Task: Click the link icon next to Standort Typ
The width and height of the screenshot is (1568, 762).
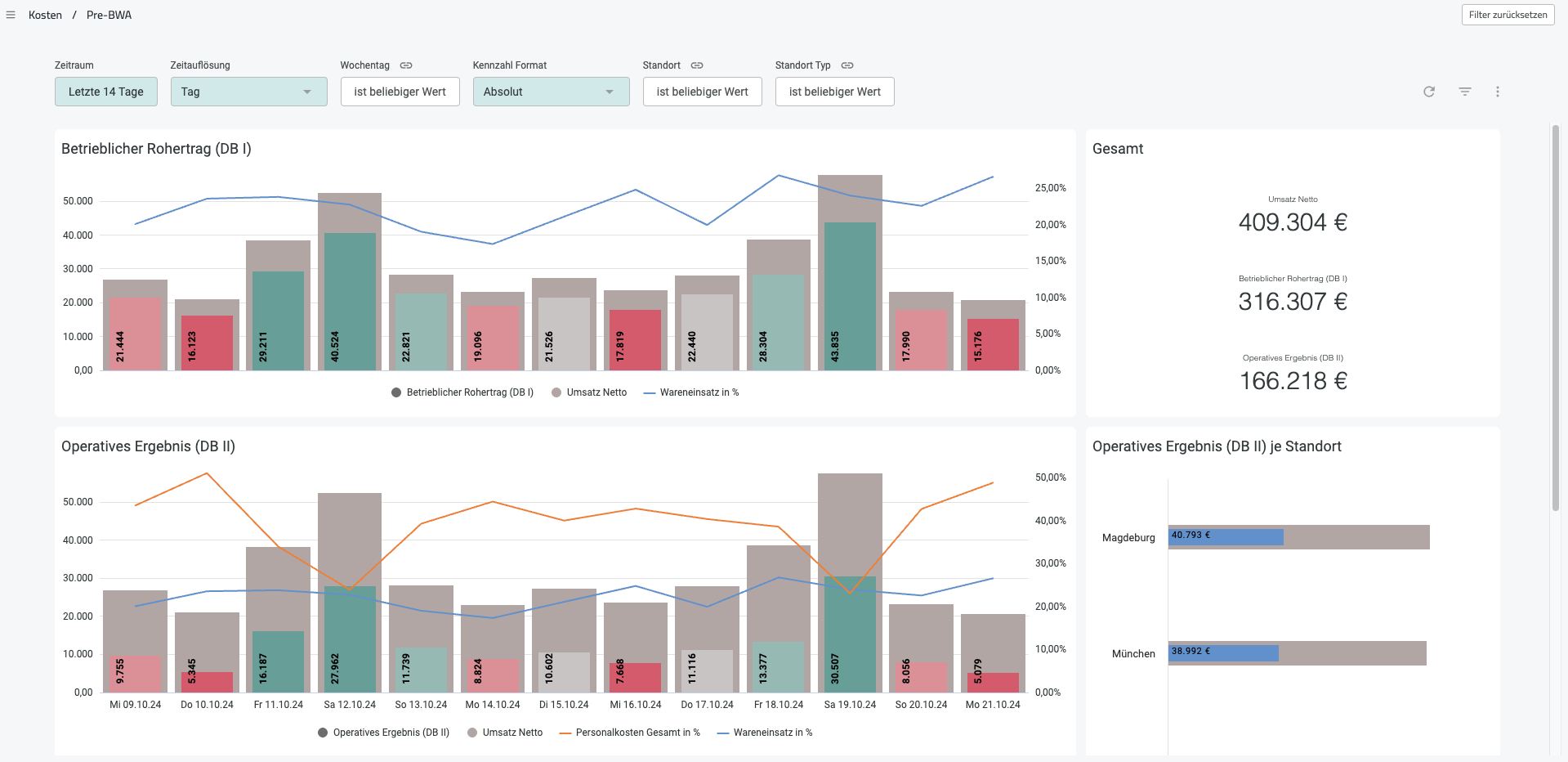Action: [x=847, y=65]
